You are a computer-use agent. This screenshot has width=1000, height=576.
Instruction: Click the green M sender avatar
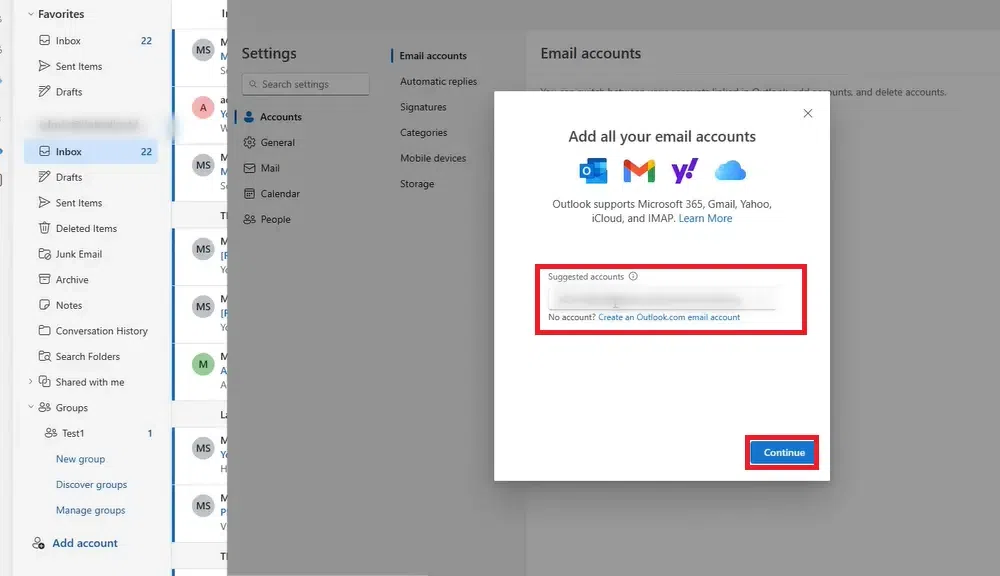tap(203, 364)
